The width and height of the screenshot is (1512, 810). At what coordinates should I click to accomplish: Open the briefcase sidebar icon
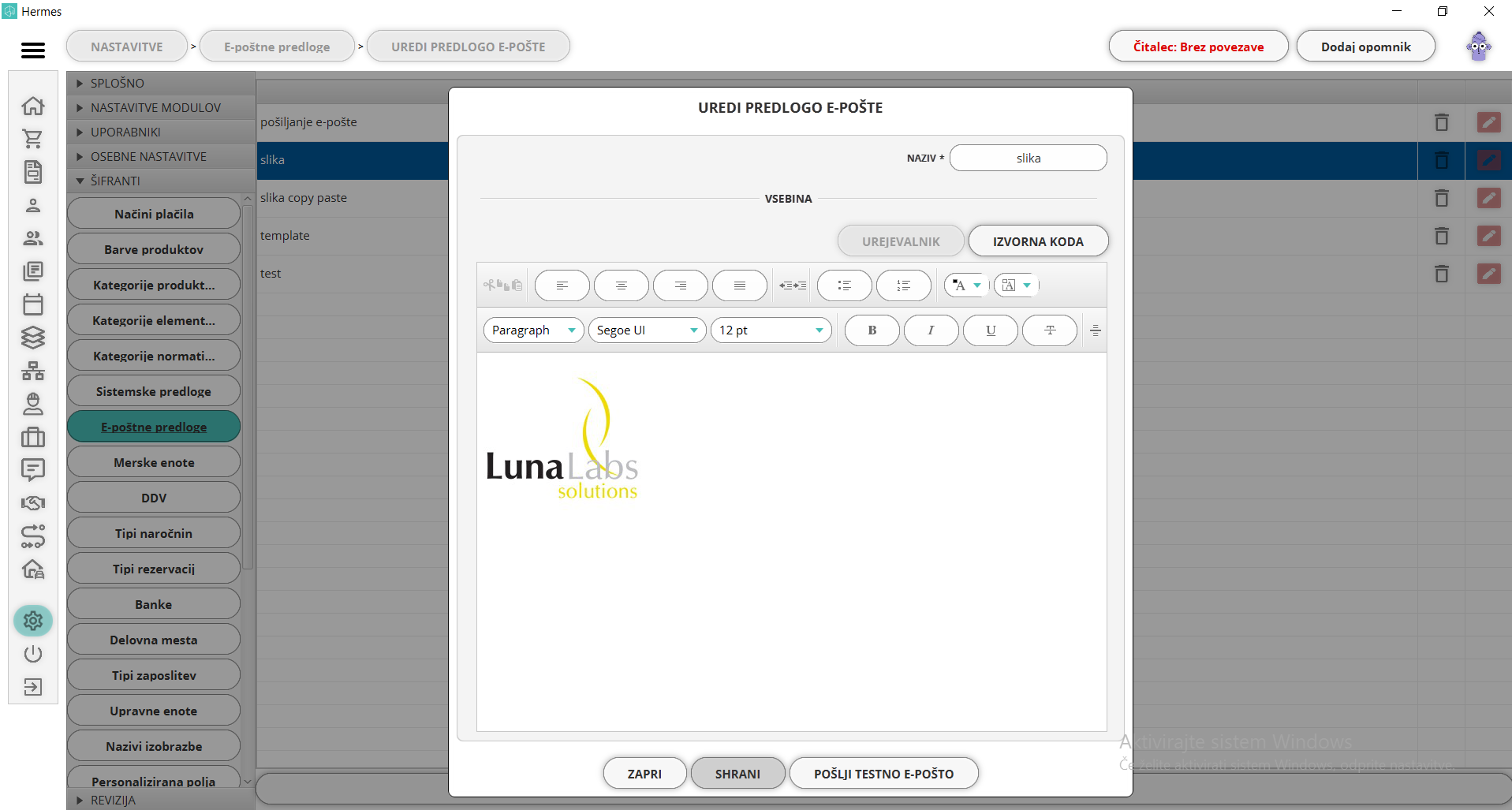[x=32, y=437]
